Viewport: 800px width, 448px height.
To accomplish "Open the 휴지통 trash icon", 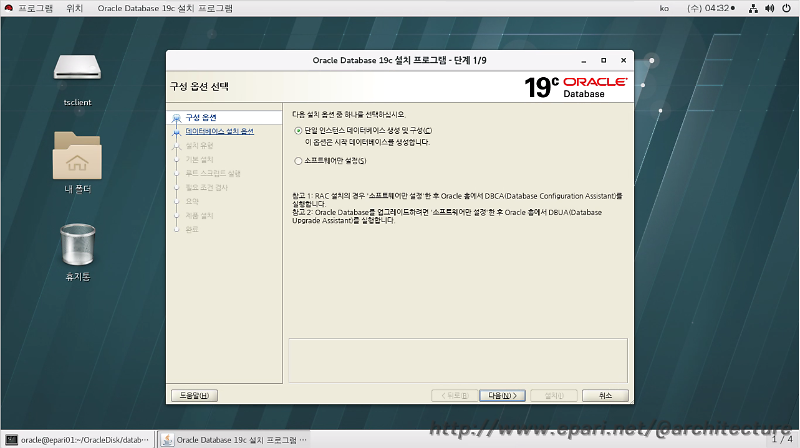I will 78,244.
